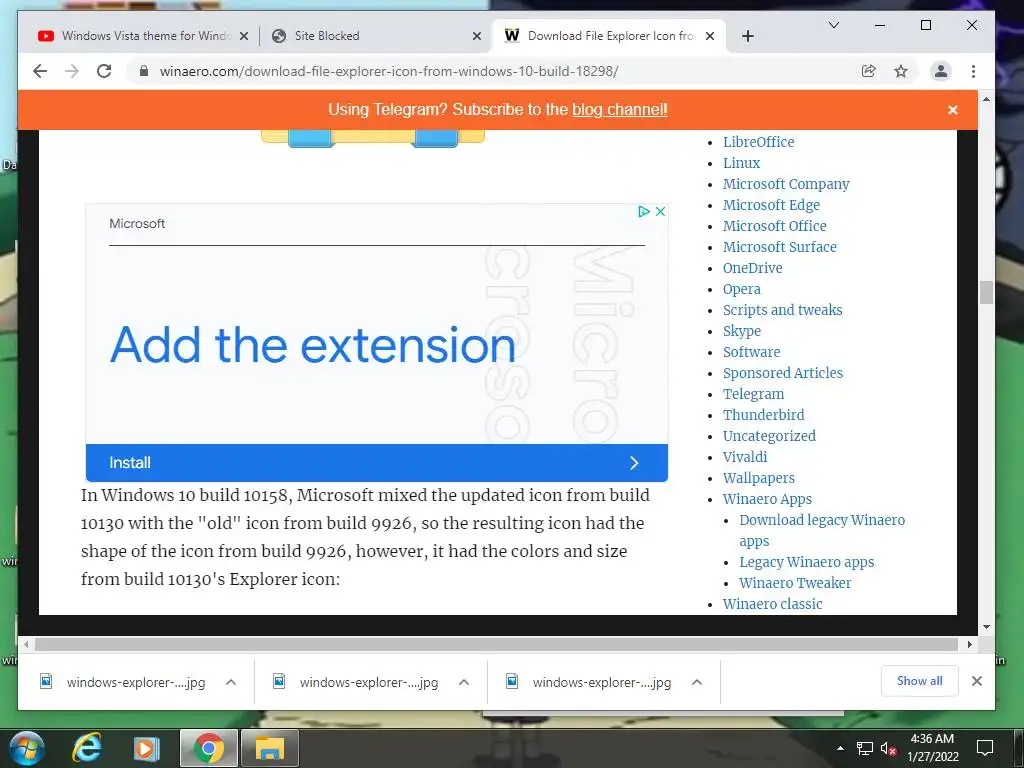The width and height of the screenshot is (1024, 768).
Task: Open the Microsoft Surface category
Action: 780,247
